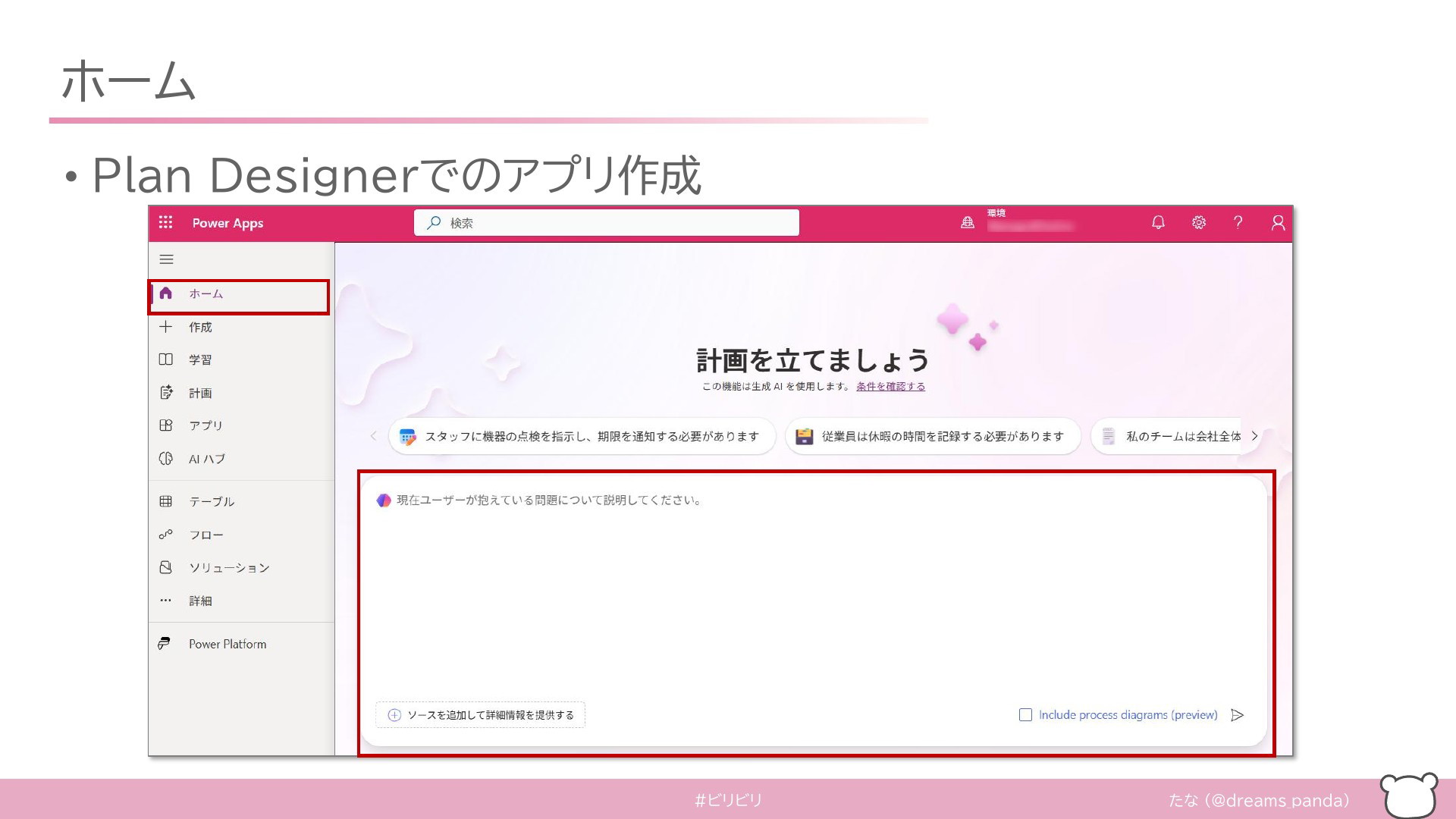Click the brain icon beside AI ハブ
Screen dimensions: 1456x819
pos(165,459)
